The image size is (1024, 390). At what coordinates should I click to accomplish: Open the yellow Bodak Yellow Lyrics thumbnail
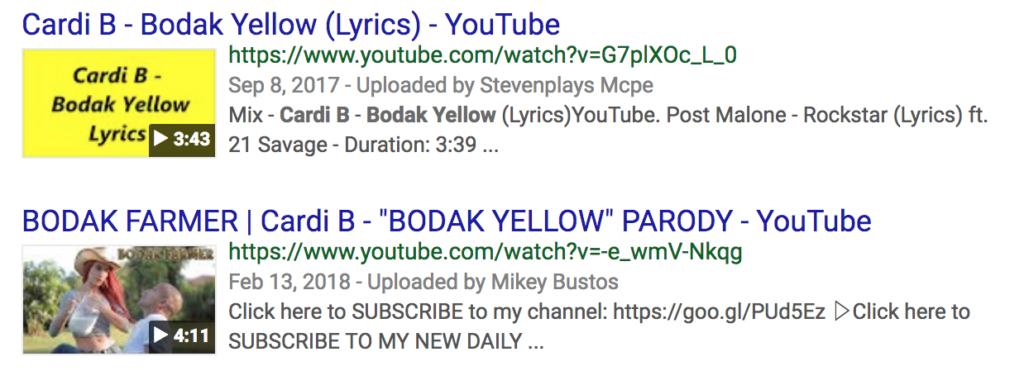pos(119,103)
